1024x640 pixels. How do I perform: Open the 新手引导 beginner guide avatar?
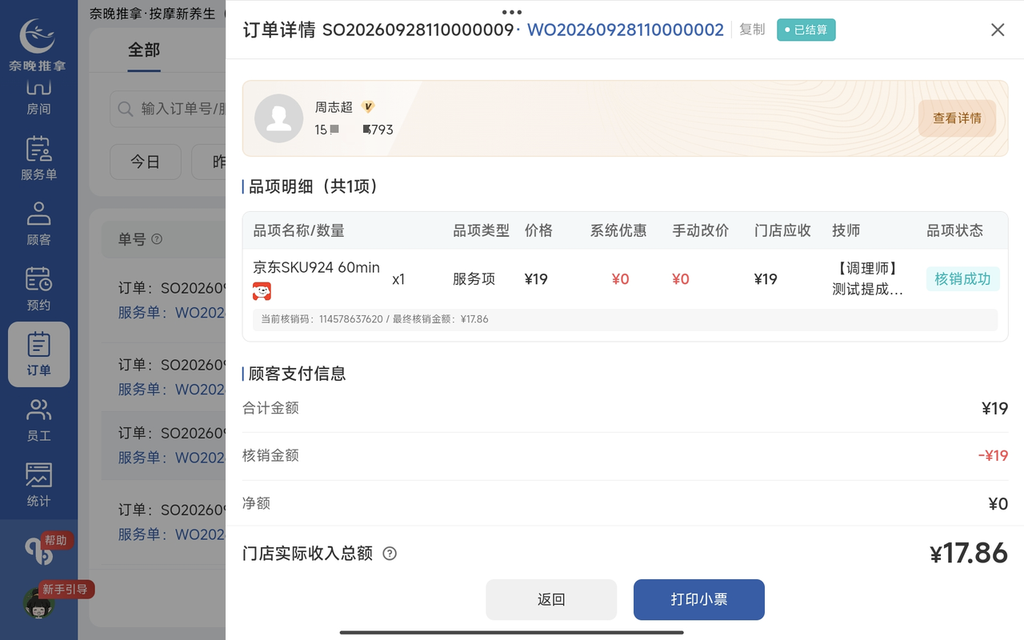coord(38,603)
